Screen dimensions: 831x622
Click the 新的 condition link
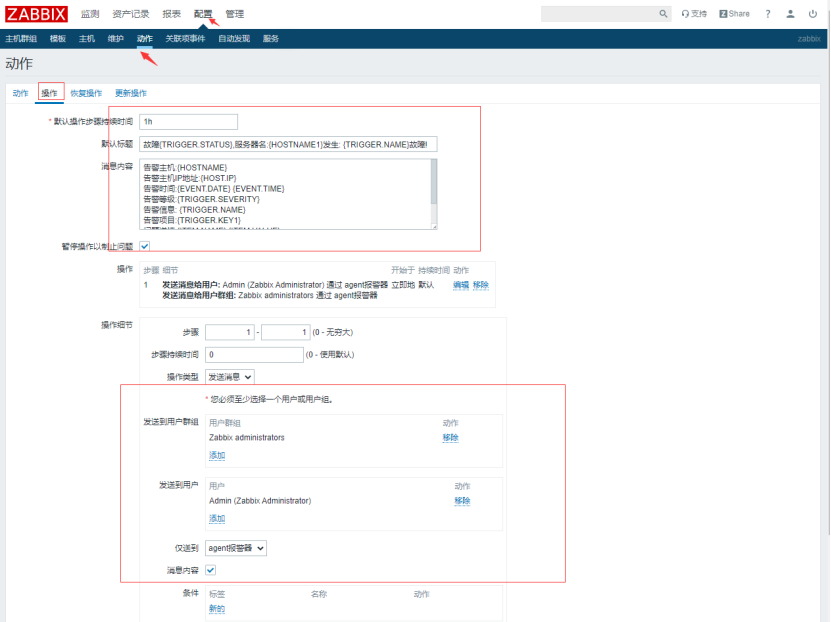point(217,609)
